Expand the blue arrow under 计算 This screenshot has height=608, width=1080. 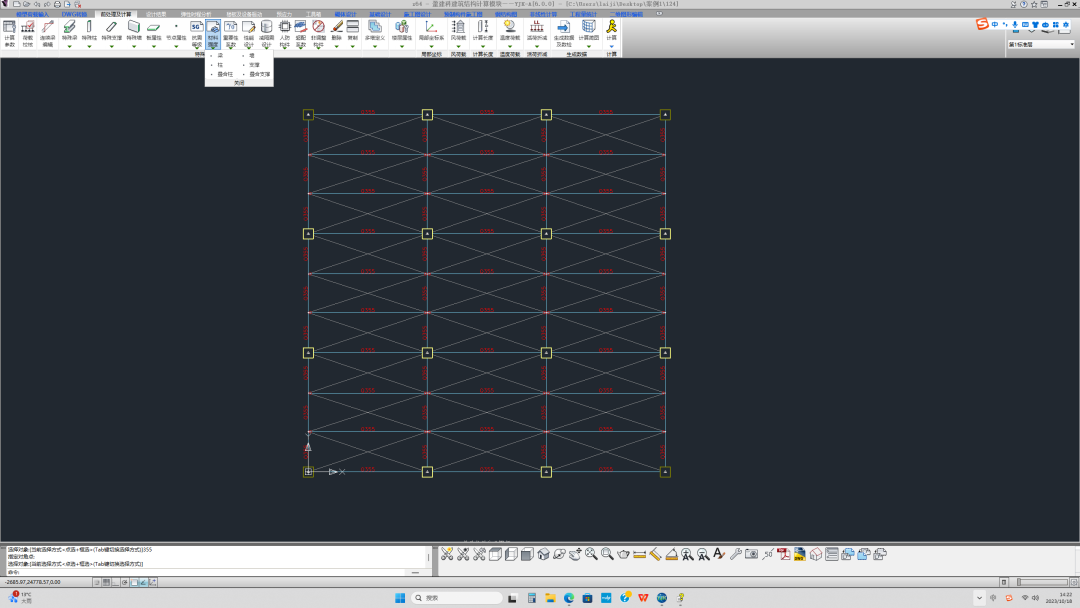[x=612, y=46]
